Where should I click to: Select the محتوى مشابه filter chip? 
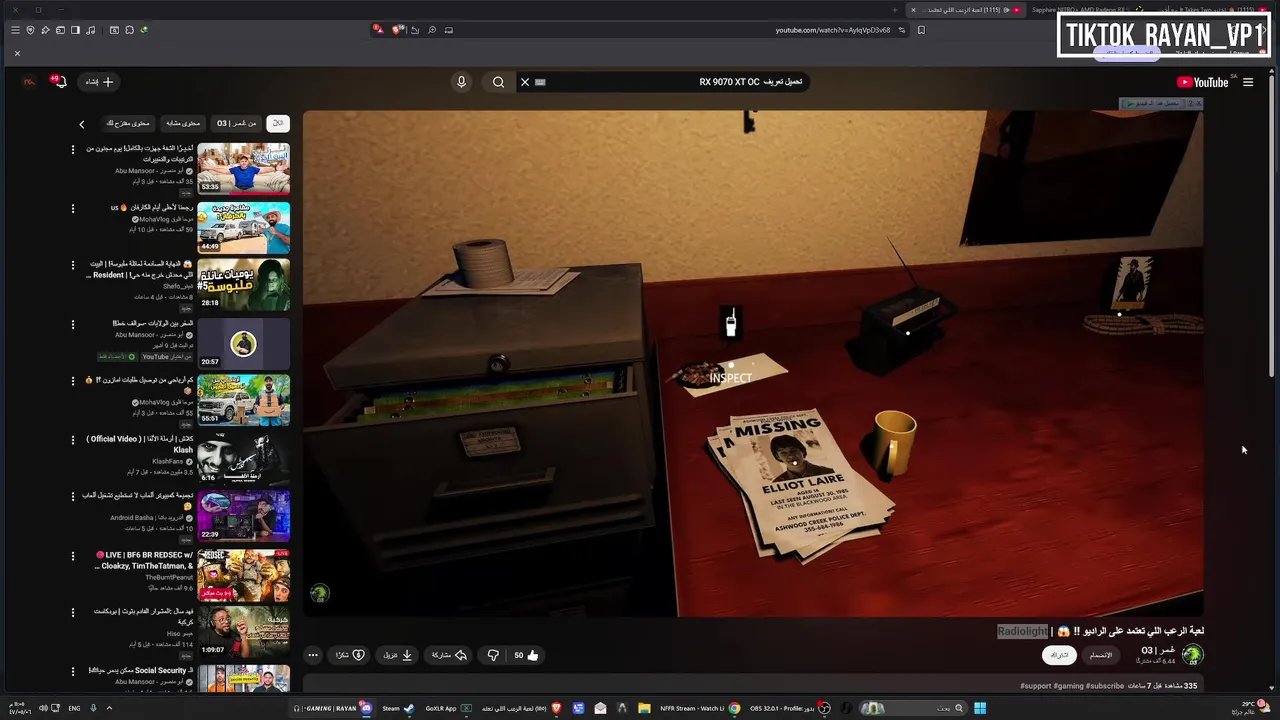pos(183,123)
